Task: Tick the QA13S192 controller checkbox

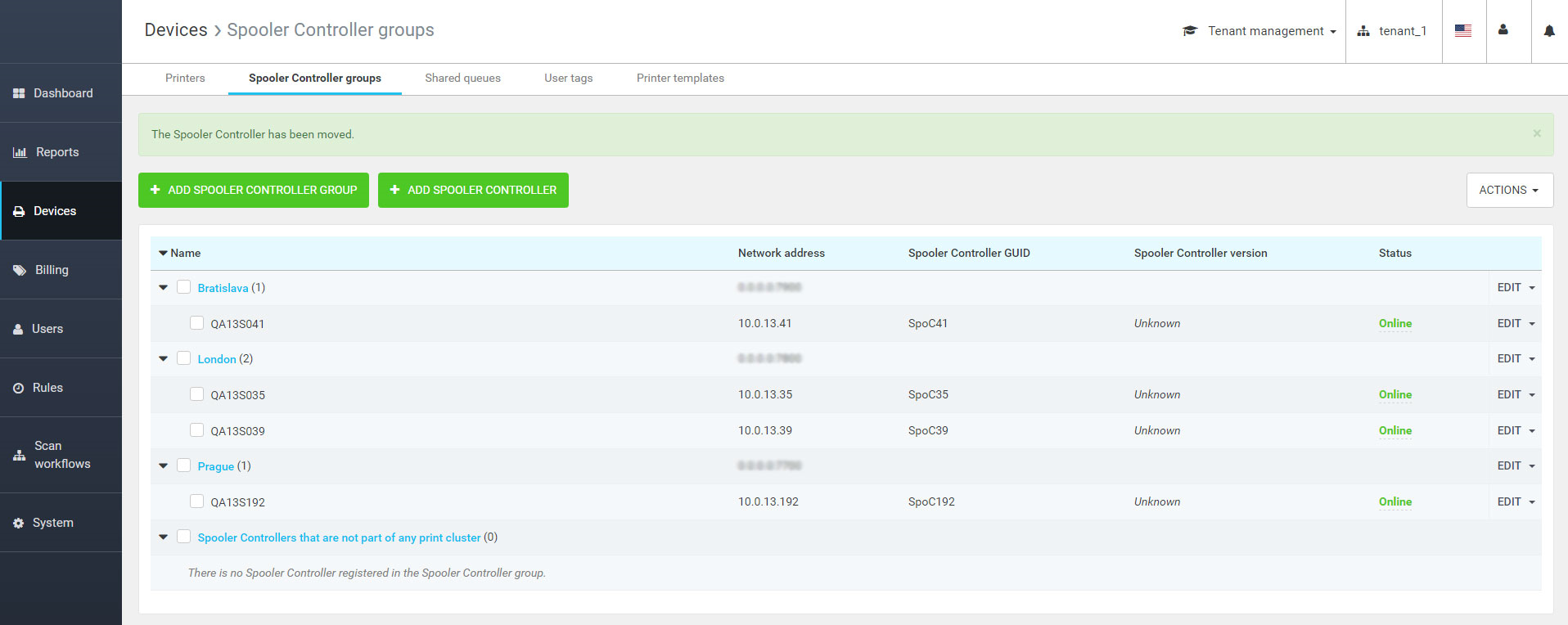Action: point(196,501)
